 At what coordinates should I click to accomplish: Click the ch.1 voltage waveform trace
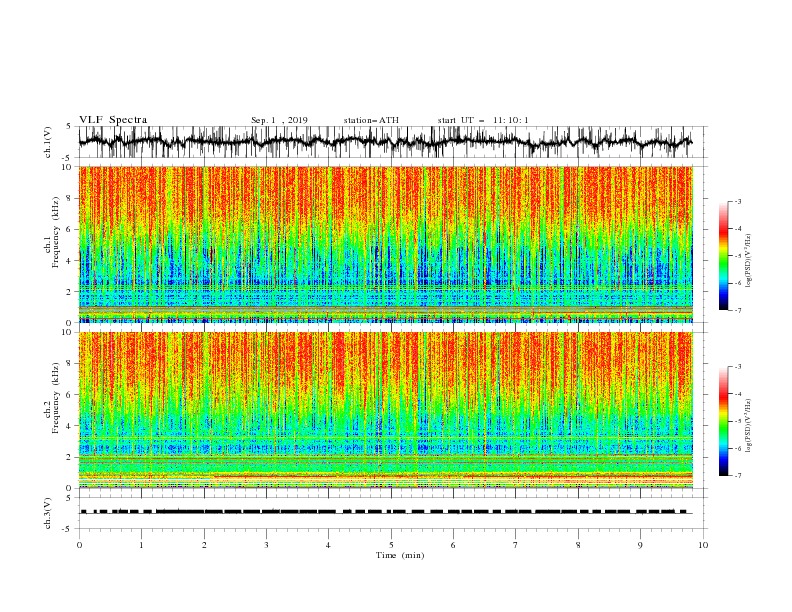(x=385, y=142)
